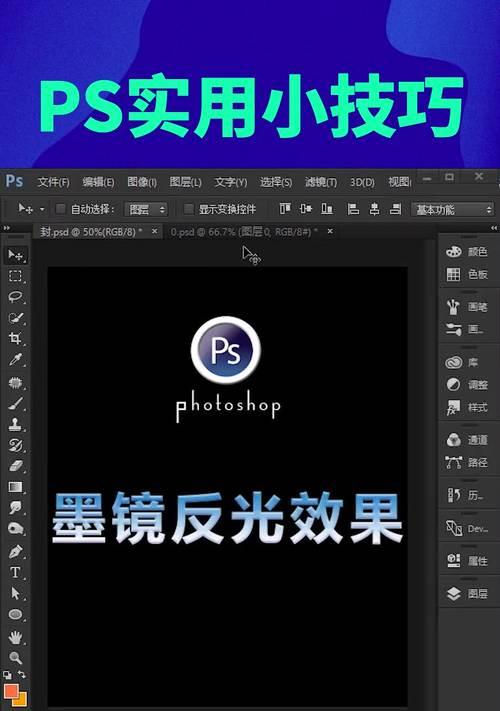Select the Eraser tool

(x=15, y=466)
